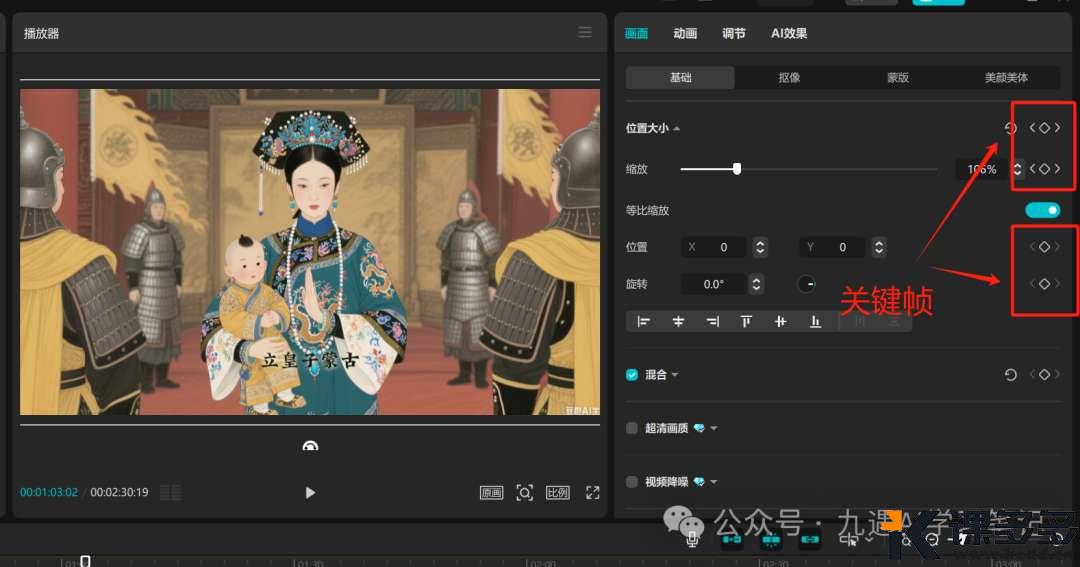Click the 缩放 value stepper arrows

pos(1017,169)
